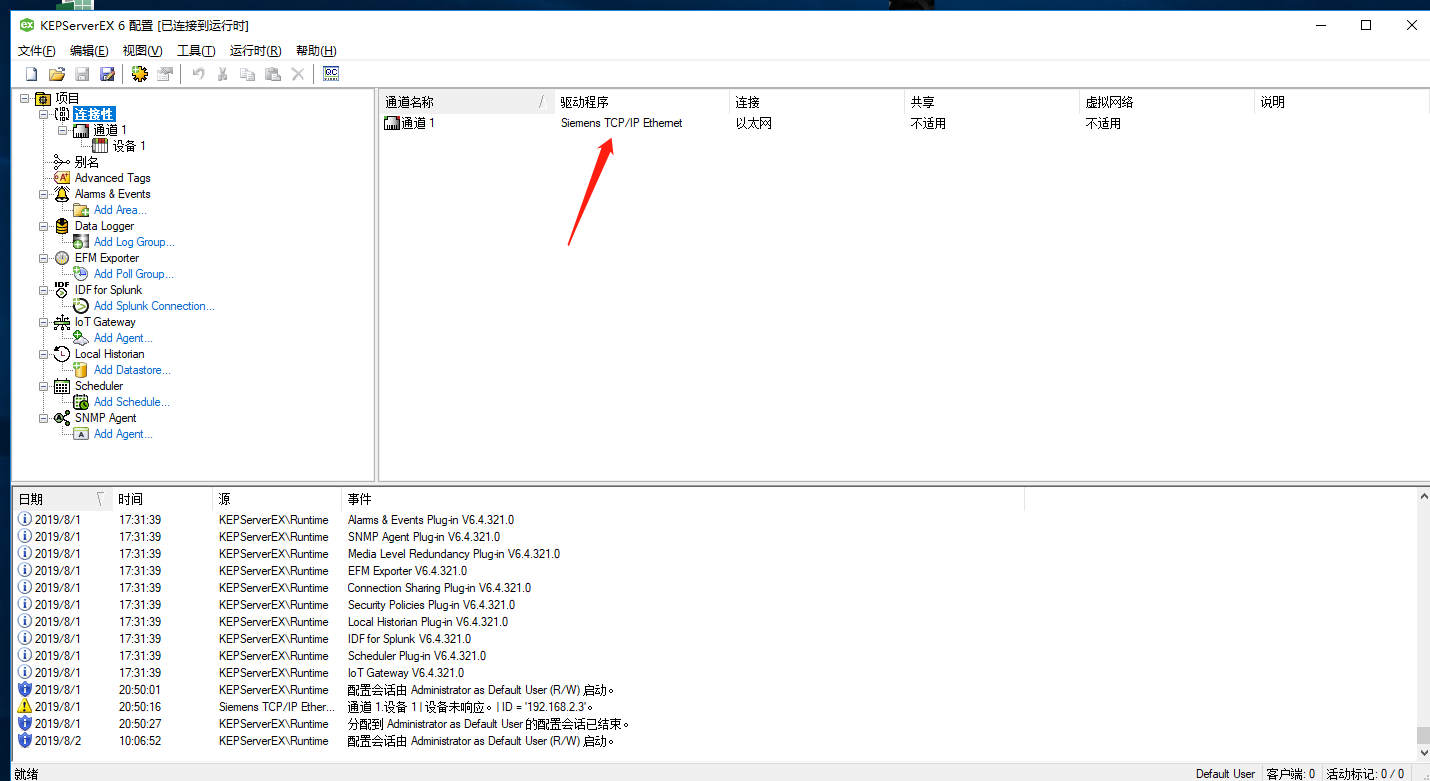
Task: Click the Paste clipboard toolbar icon
Action: coord(272,72)
